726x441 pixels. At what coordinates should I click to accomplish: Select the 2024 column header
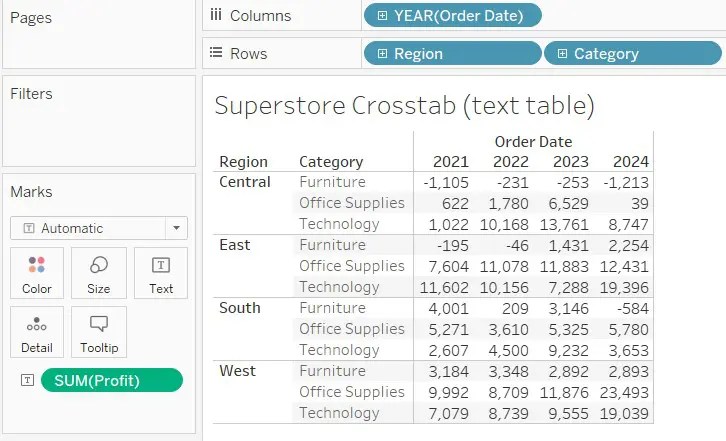(631, 162)
